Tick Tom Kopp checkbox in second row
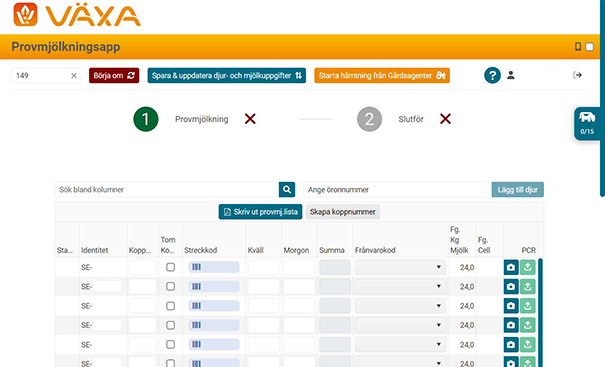Screen dimensions: 605x367 (171, 286)
